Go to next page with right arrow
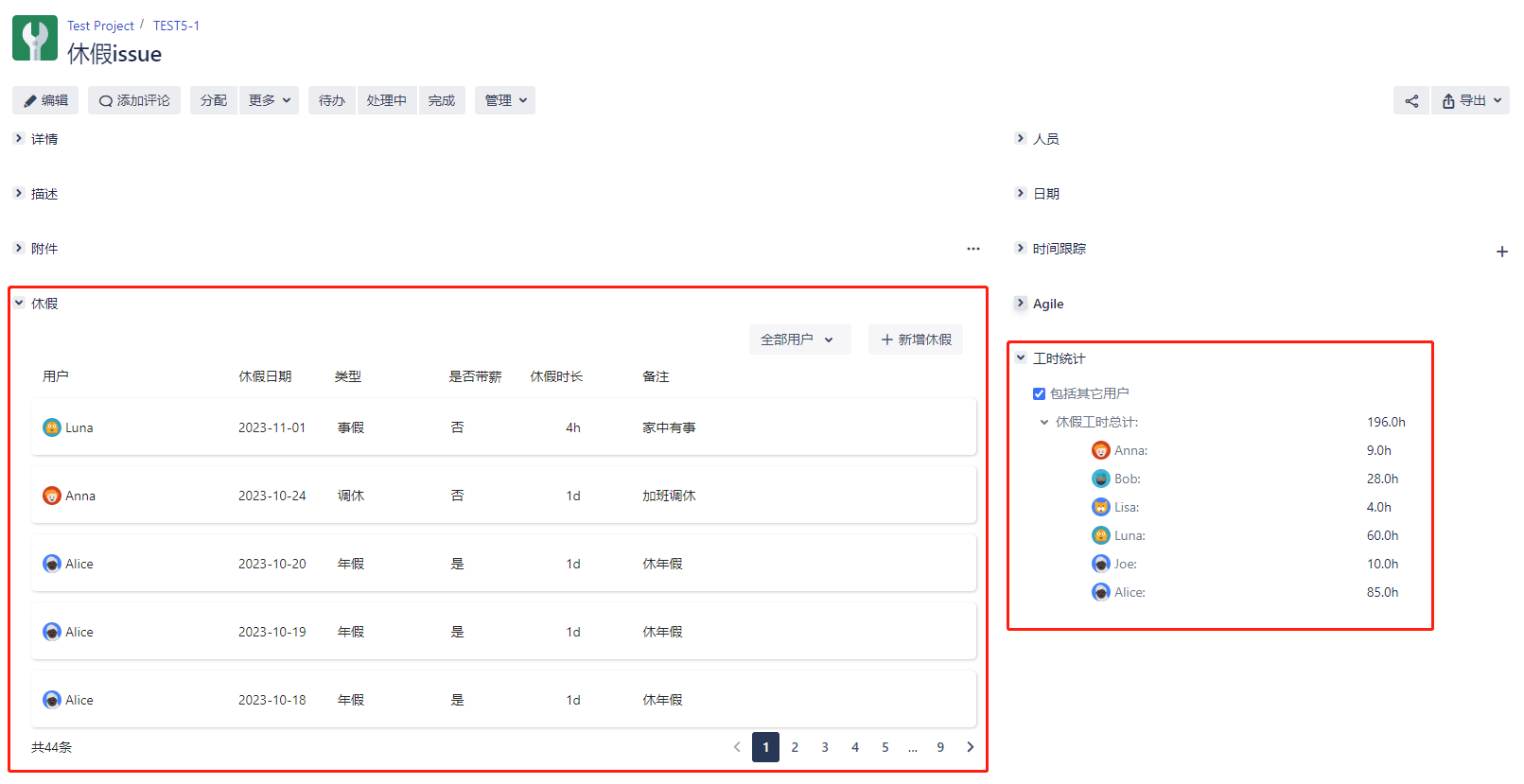This screenshot has height=784, width=1524. tap(970, 747)
